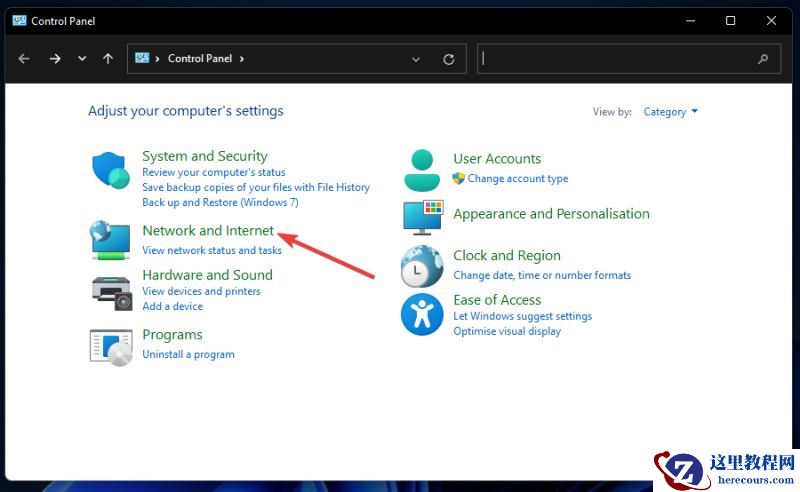Click the Change account type link text
Screen dimensions: 800x492
tap(518, 178)
